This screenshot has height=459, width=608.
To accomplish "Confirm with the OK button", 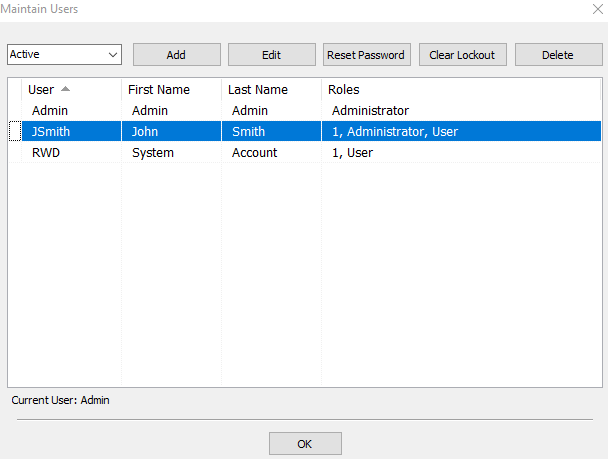I will 305,443.
